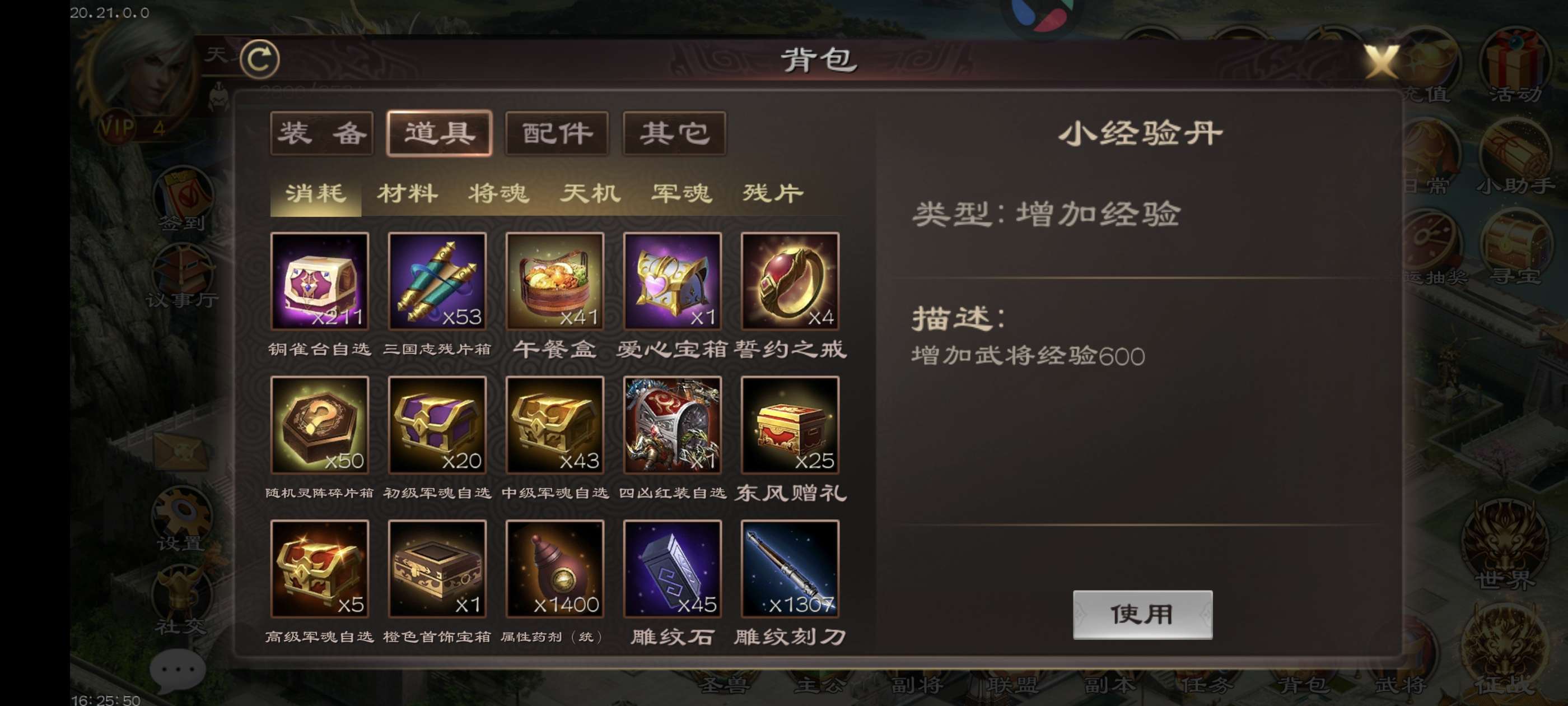Open the 残片 sub-tab
The height and width of the screenshot is (706, 1568).
(773, 194)
